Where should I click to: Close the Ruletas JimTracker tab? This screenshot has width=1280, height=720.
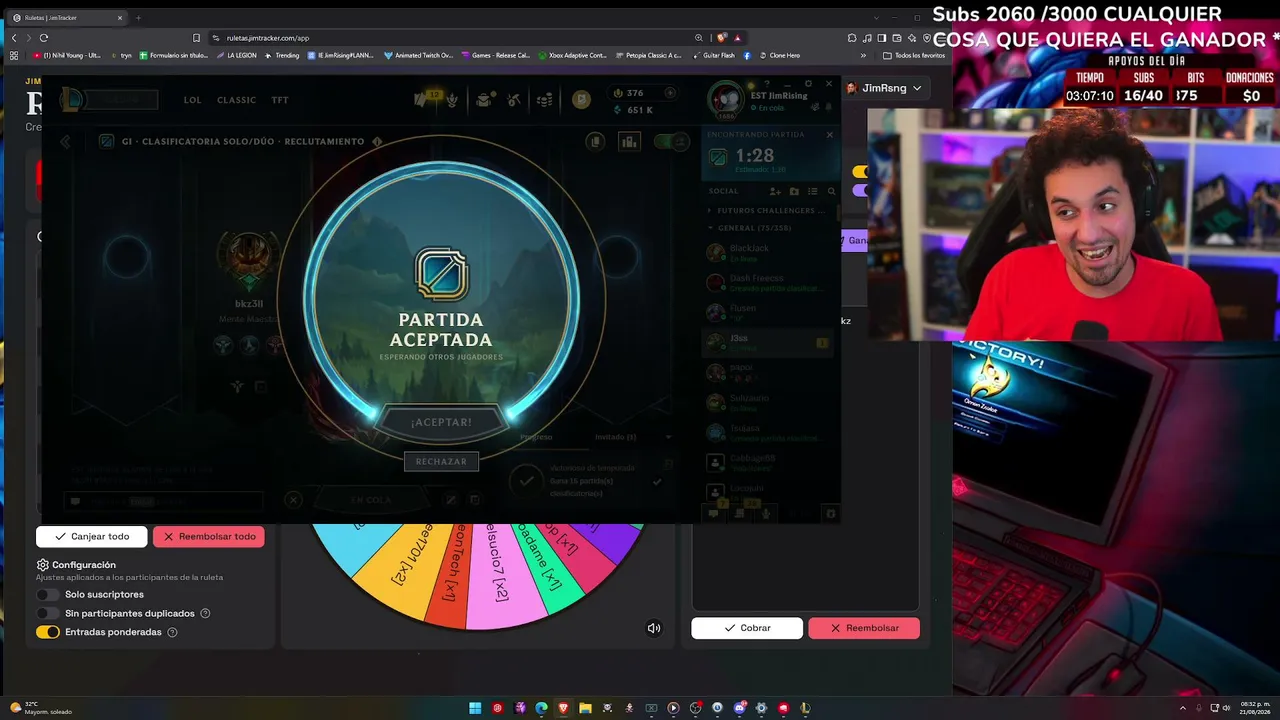(x=120, y=18)
